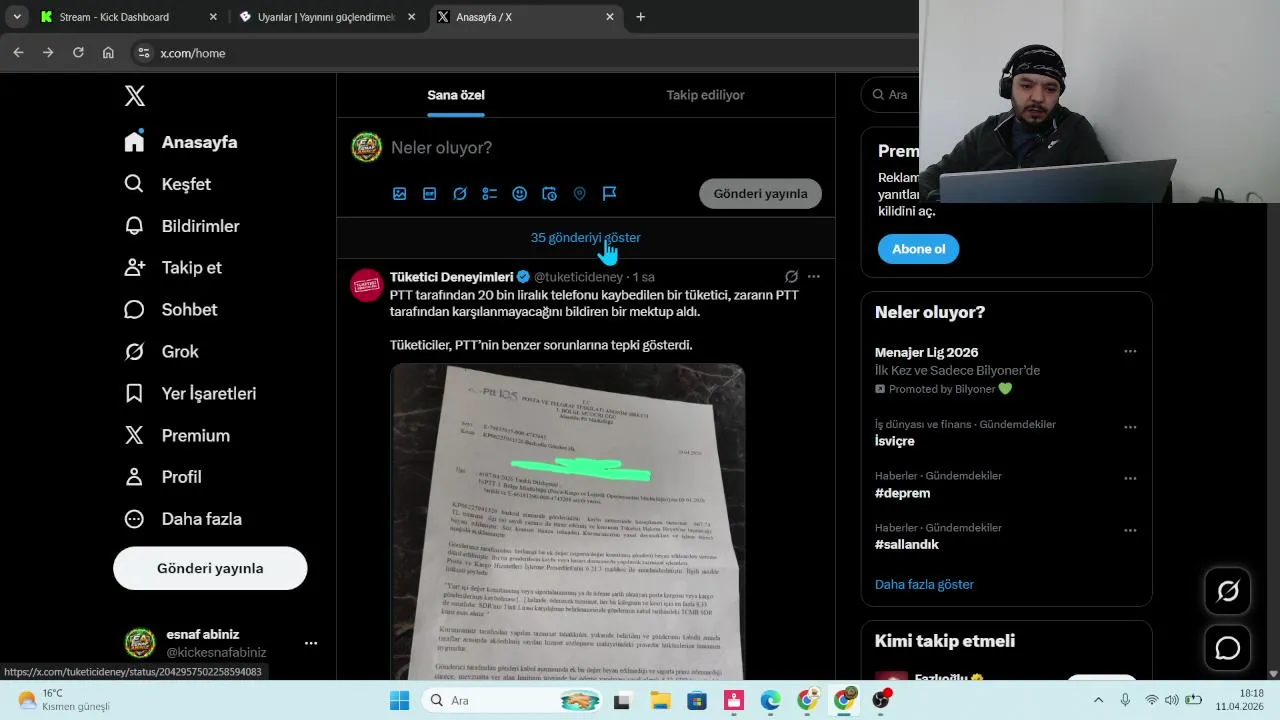
Task: Click Tüketici Deneyimleri account name
Action: [x=451, y=277]
